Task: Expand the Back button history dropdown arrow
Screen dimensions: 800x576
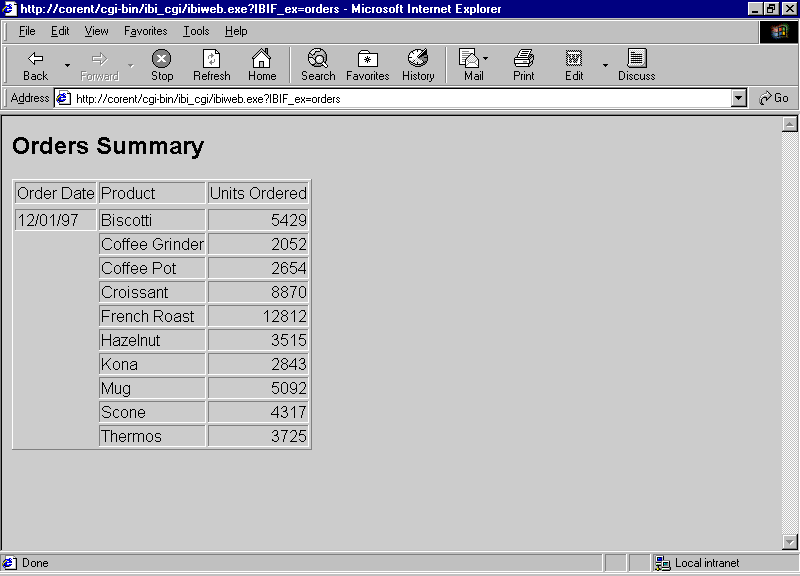Action: point(67,65)
